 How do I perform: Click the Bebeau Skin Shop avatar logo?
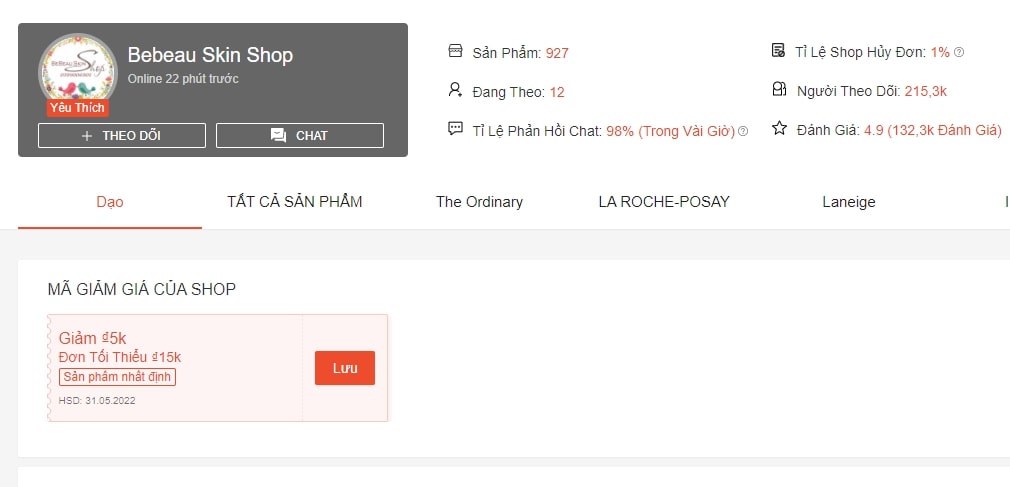(78, 72)
